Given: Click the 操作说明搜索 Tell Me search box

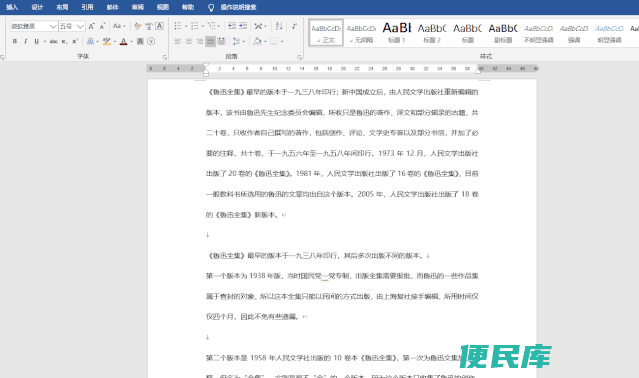Looking at the screenshot, I should (238, 7).
